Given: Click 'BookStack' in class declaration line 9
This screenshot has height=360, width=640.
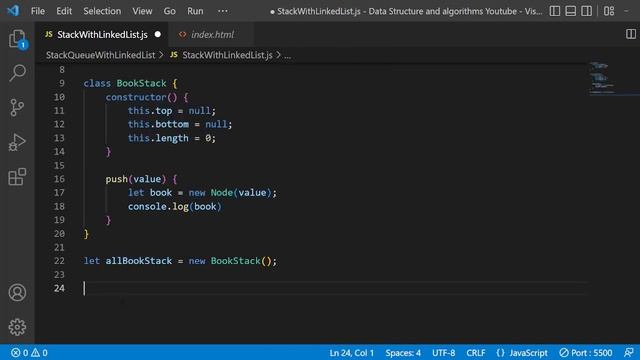Looking at the screenshot, I should pos(142,83).
